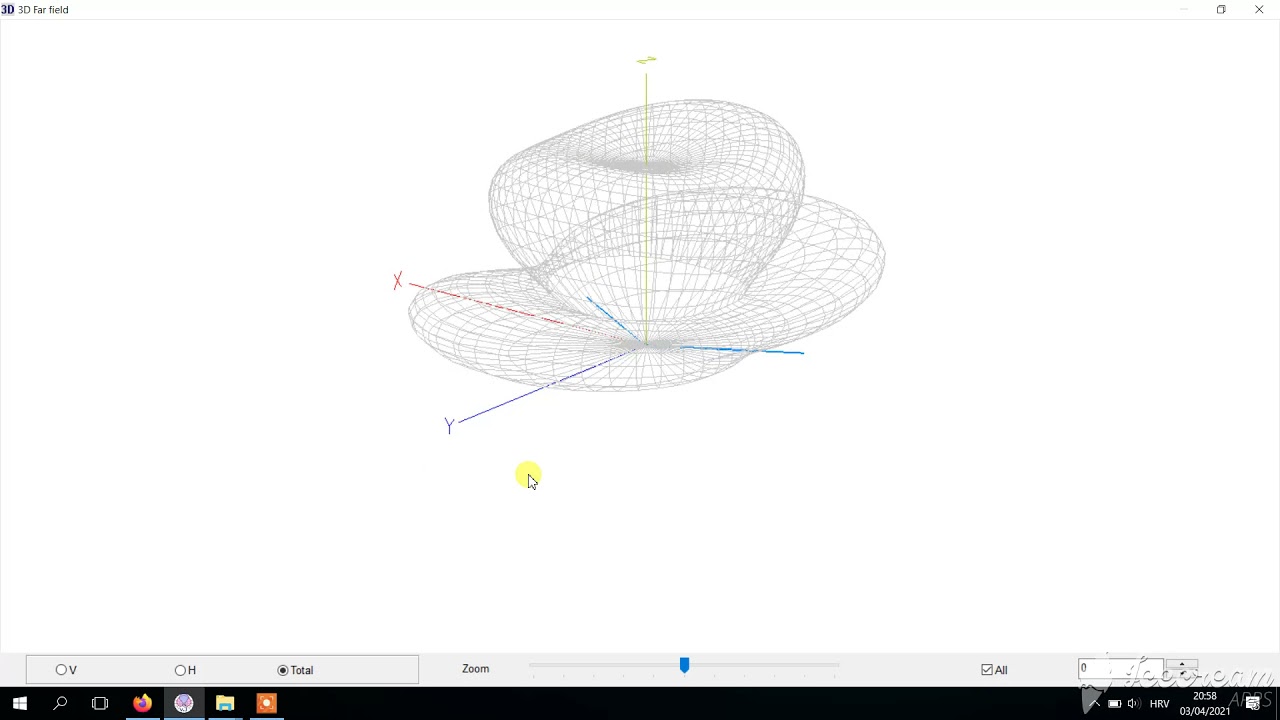Maximize the 3D Far field window
This screenshot has width=1280, height=720.
click(x=1221, y=10)
